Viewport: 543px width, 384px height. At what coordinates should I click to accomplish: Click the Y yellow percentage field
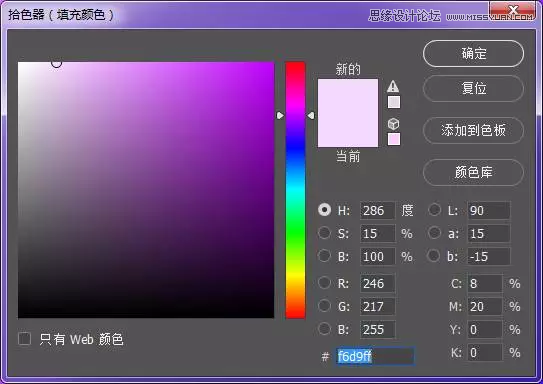pos(485,330)
